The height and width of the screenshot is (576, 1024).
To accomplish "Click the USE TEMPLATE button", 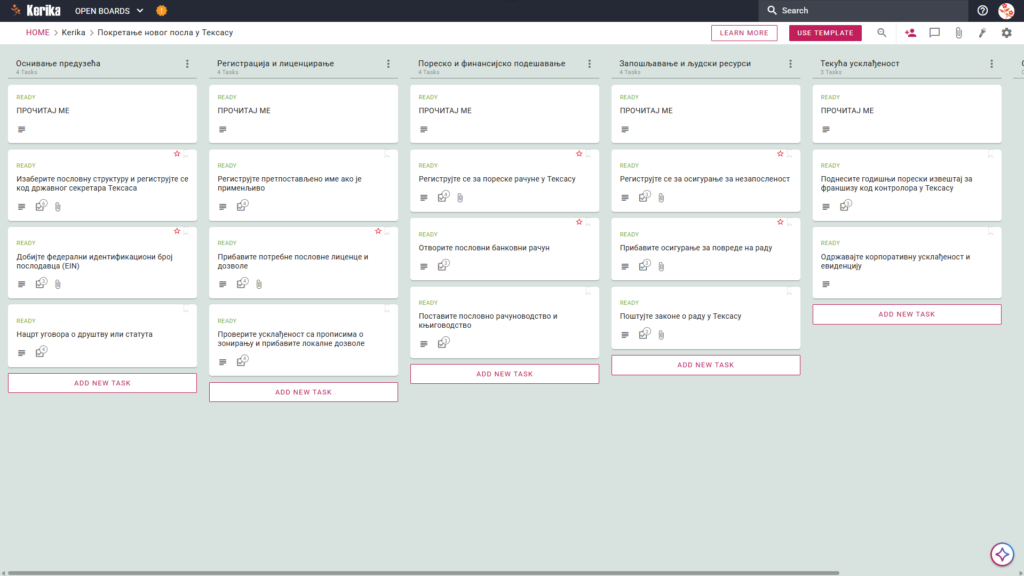I will pos(825,33).
